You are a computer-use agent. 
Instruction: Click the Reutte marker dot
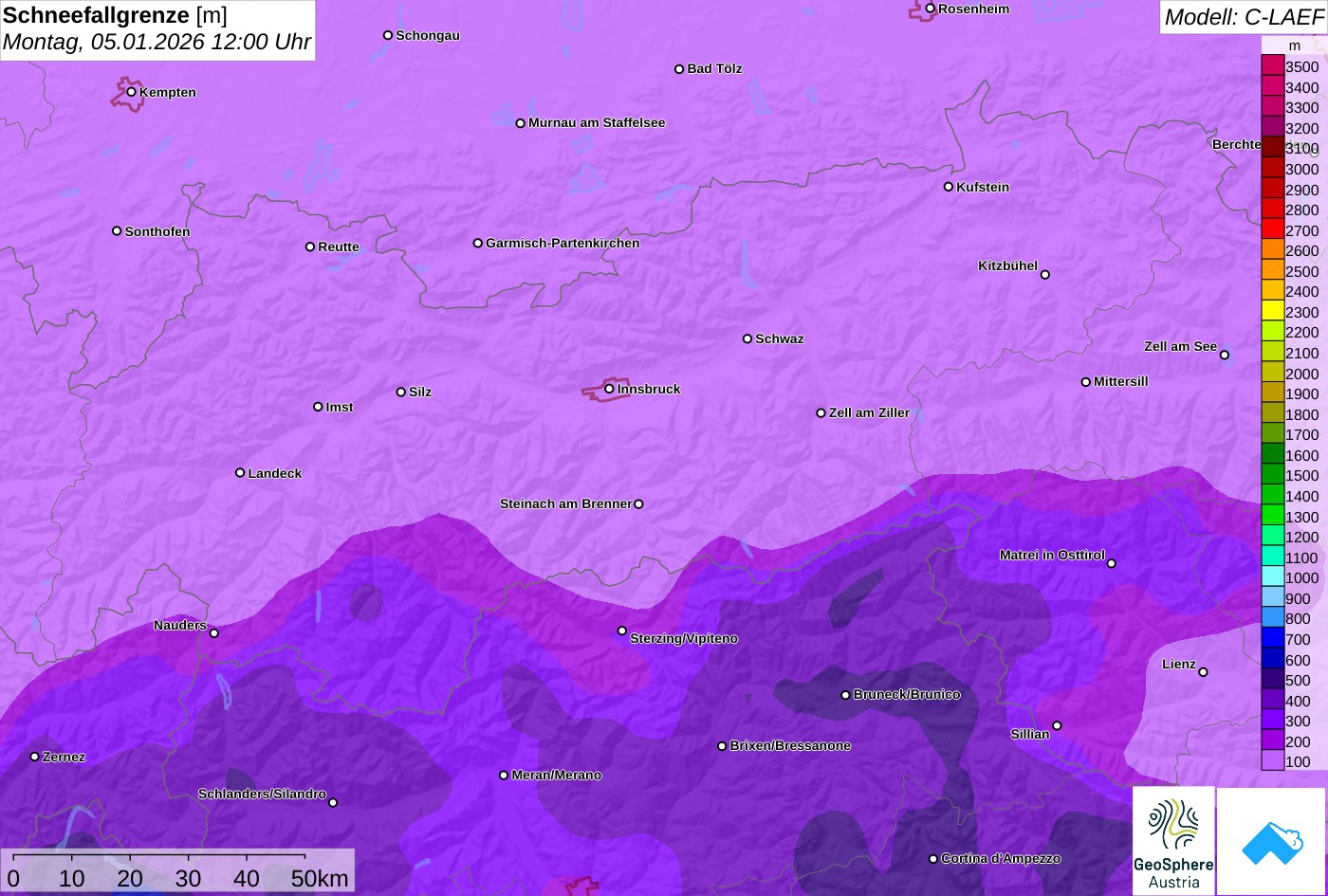310,247
